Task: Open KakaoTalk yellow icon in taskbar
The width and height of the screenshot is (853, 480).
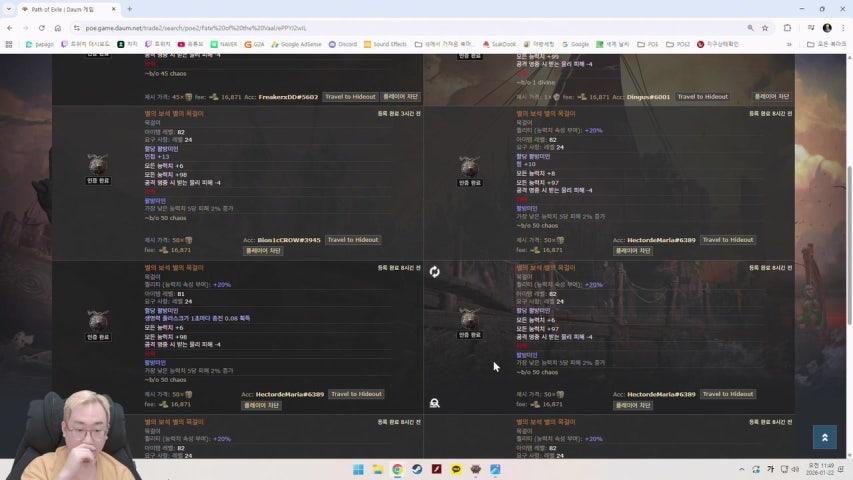Action: pyautogui.click(x=456, y=469)
